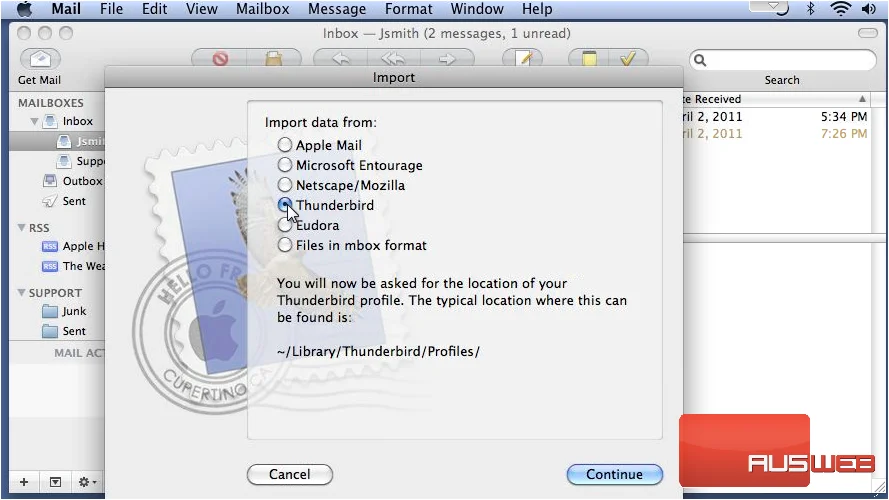This screenshot has width=889, height=500.
Task: Click the Date Received sort arrow
Action: [862, 99]
